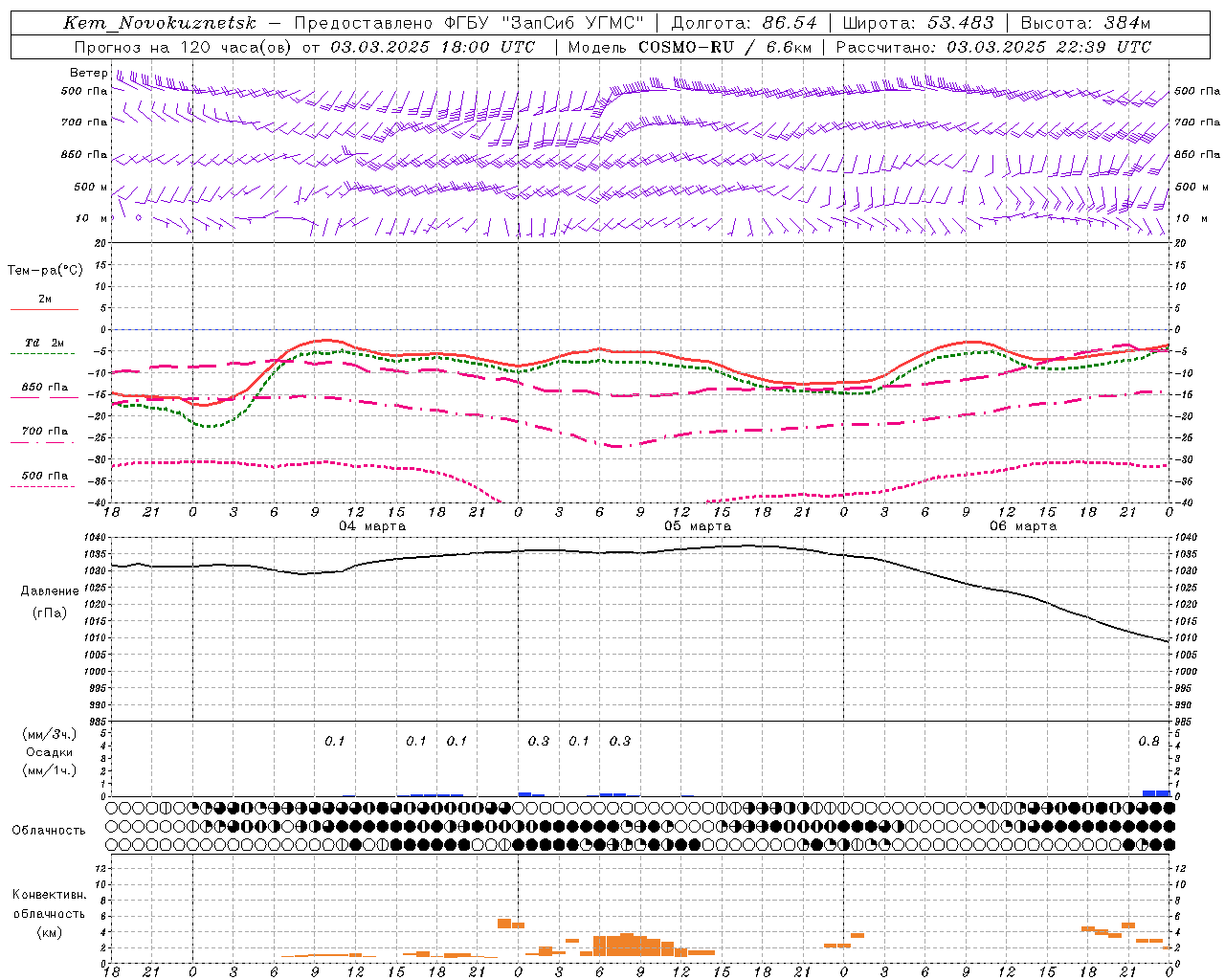This screenshot has height=980, width=1225.
Task: Click the Тем-ра(°C) panel label
Action: click(45, 271)
